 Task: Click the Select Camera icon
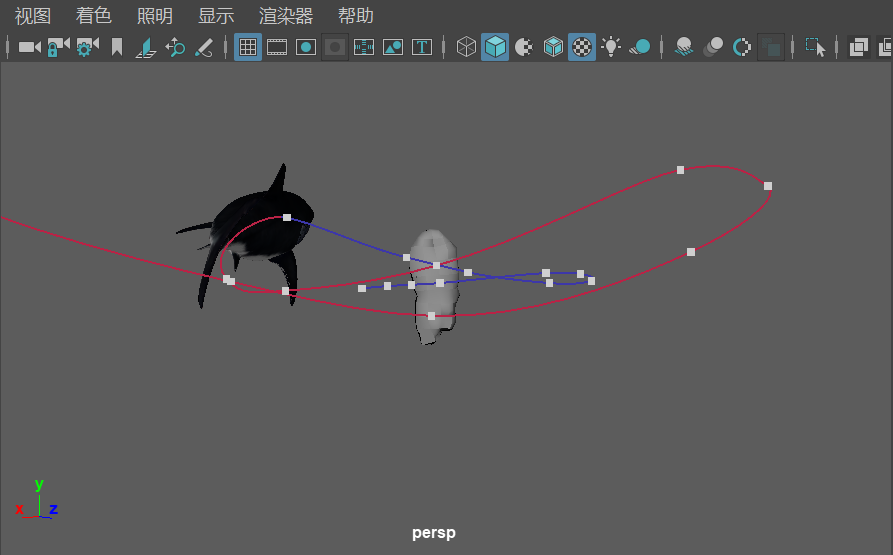click(29, 47)
